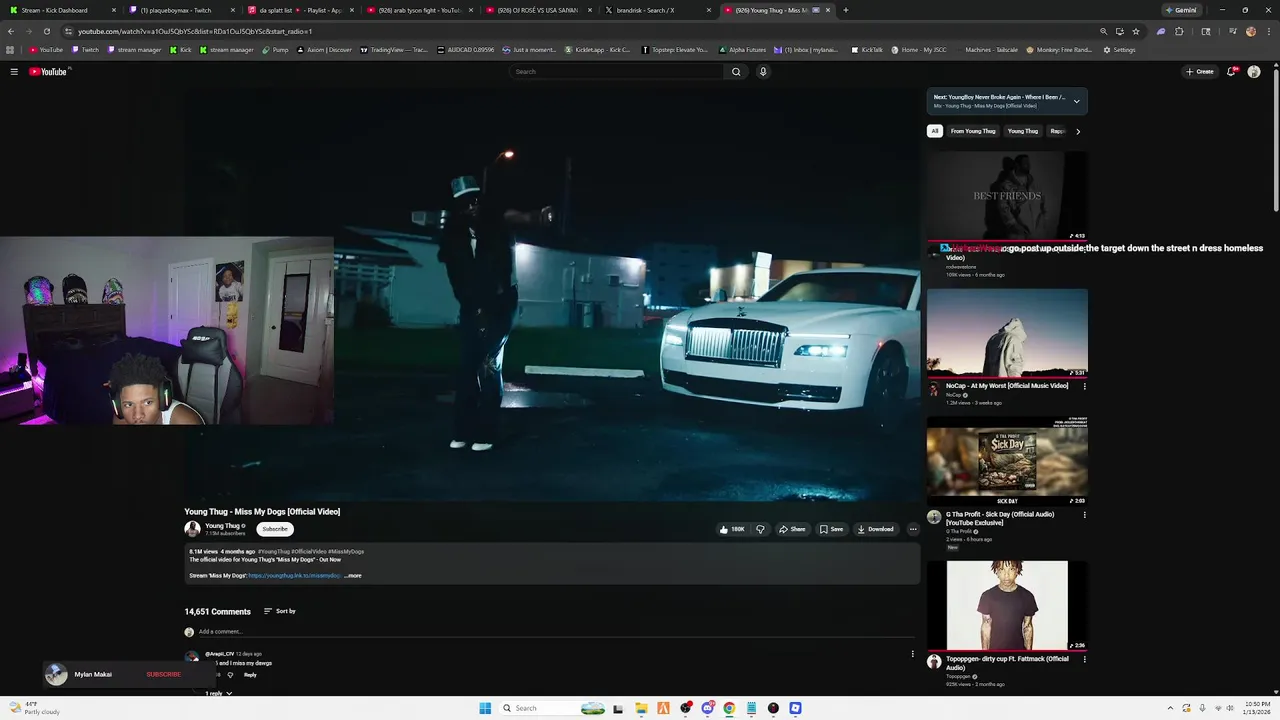Viewport: 1280px width, 720px height.
Task: Start voice search with the microphone icon
Action: [x=763, y=72]
